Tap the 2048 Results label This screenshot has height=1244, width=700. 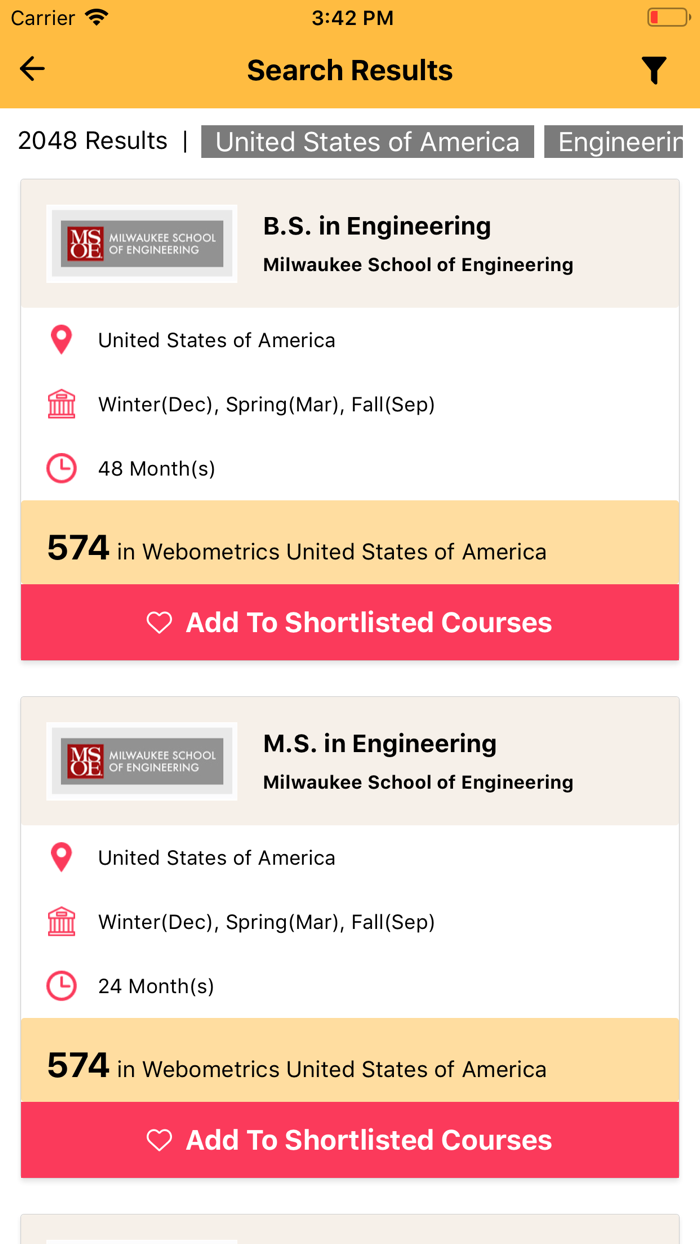(91, 141)
